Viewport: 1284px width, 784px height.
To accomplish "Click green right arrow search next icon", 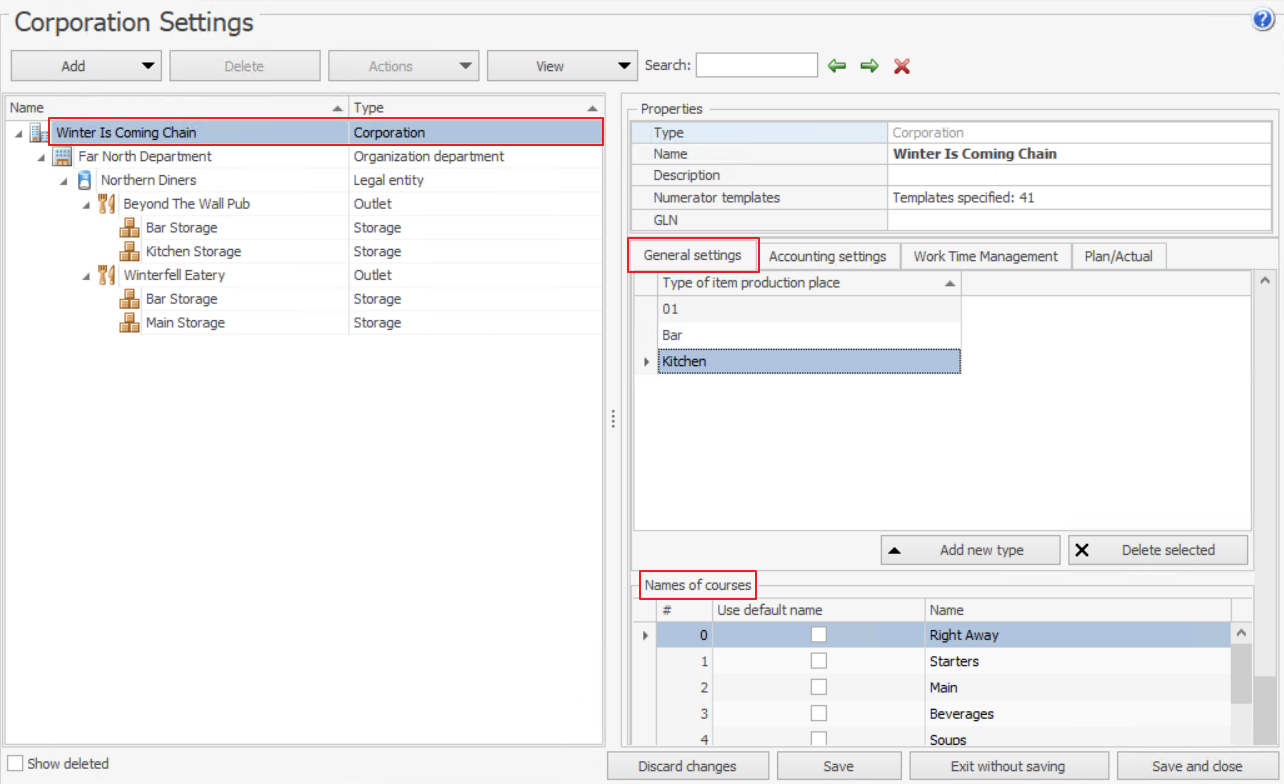I will 869,66.
